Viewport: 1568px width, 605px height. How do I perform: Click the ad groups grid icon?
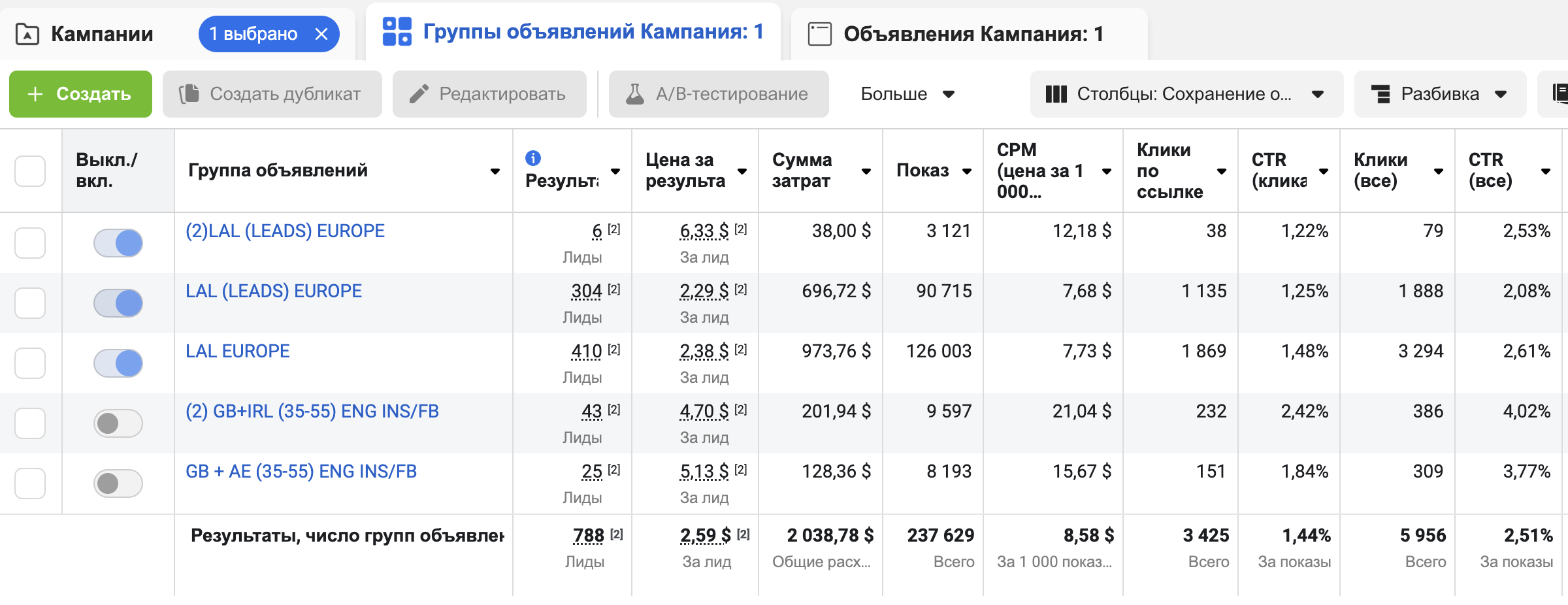tap(397, 31)
